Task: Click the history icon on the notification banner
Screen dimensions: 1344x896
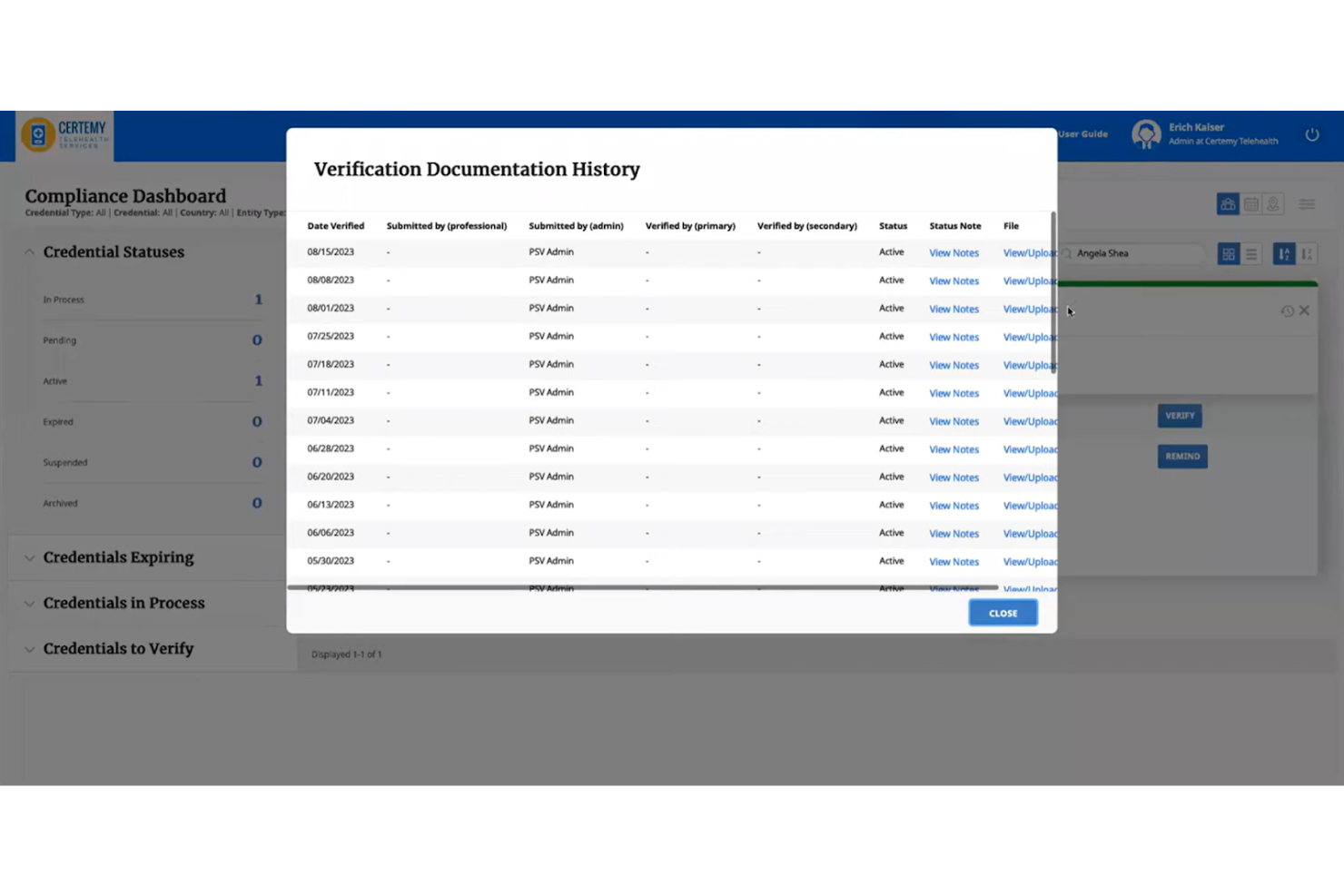Action: click(1287, 310)
